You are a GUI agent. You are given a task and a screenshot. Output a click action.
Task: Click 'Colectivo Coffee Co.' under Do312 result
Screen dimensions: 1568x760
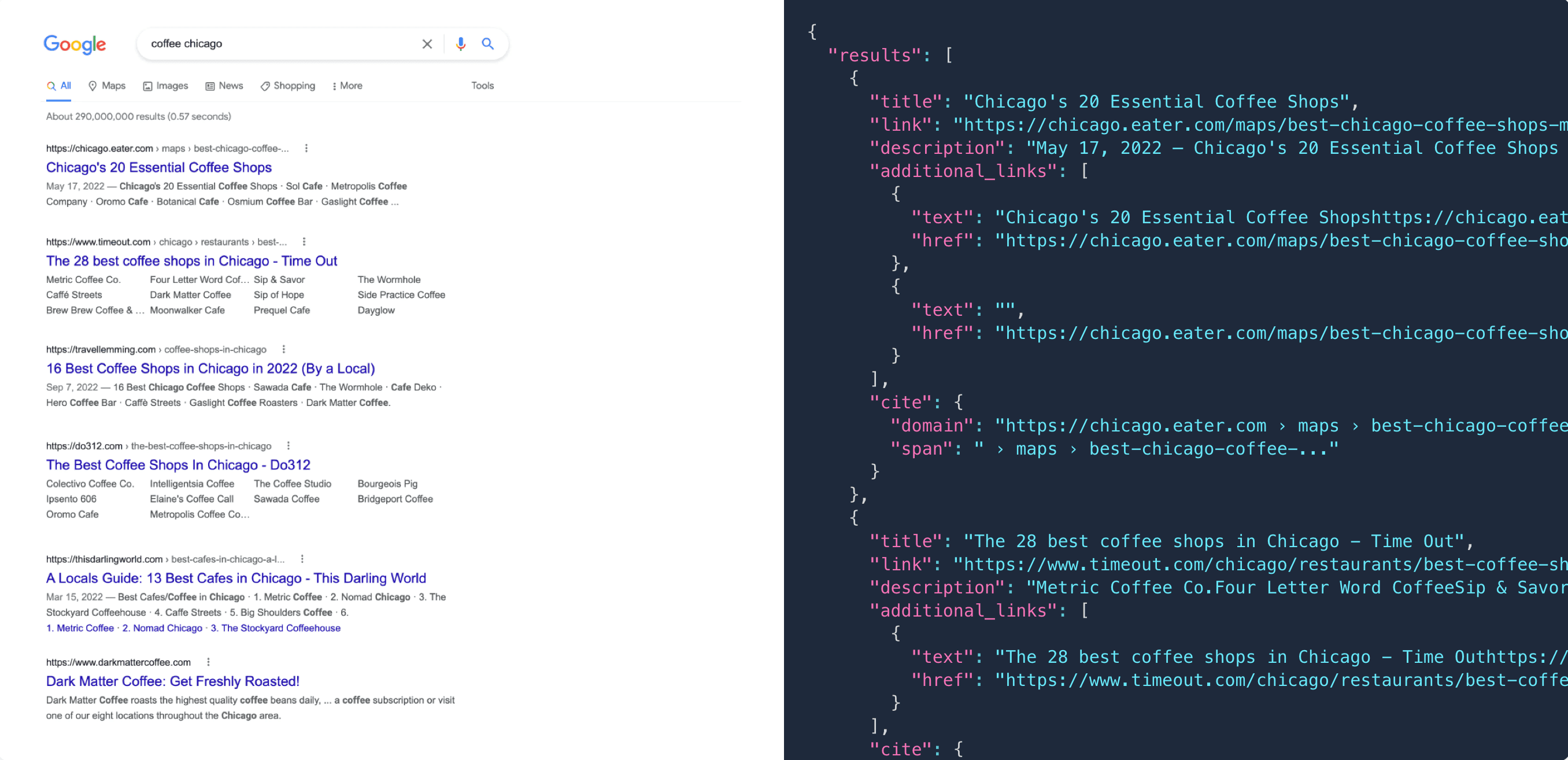point(90,484)
